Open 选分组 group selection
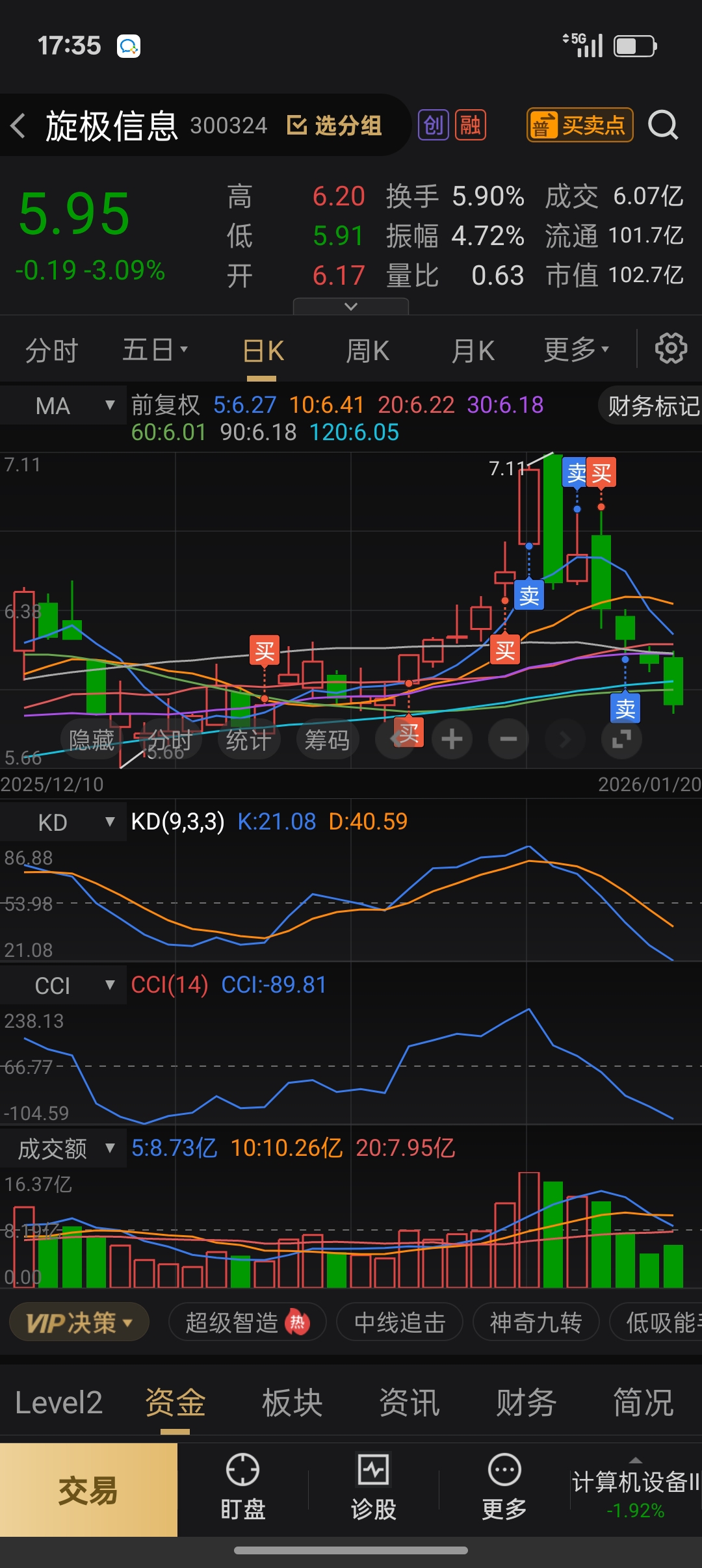This screenshot has width=702, height=1568. click(335, 125)
